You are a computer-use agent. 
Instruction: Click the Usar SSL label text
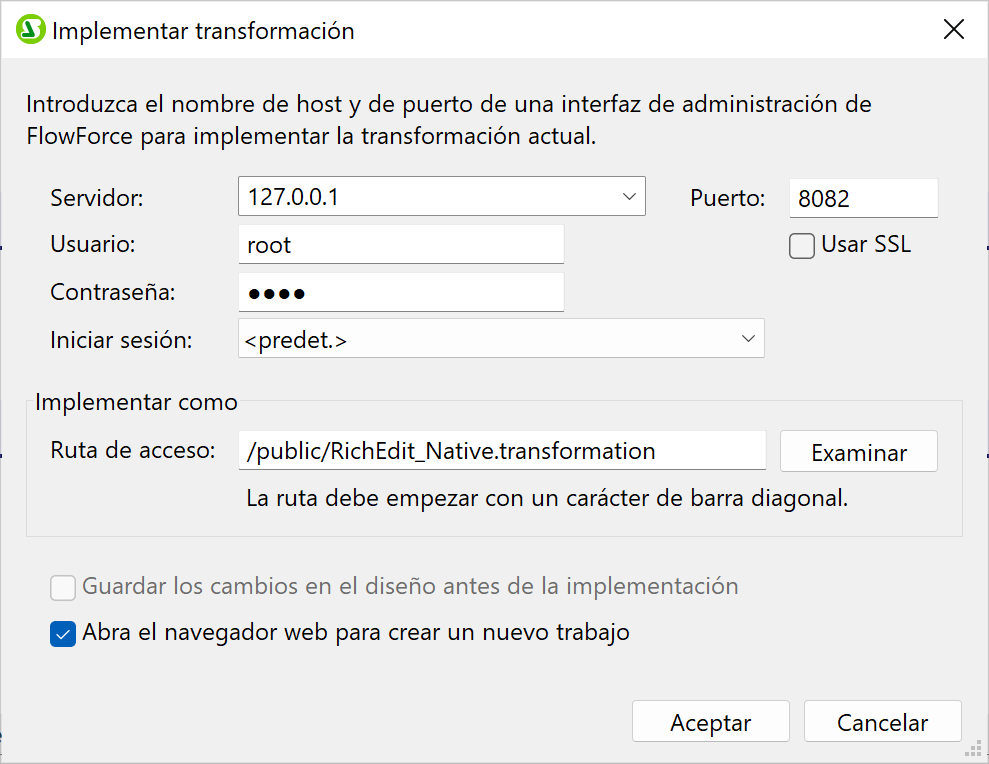[x=866, y=244]
